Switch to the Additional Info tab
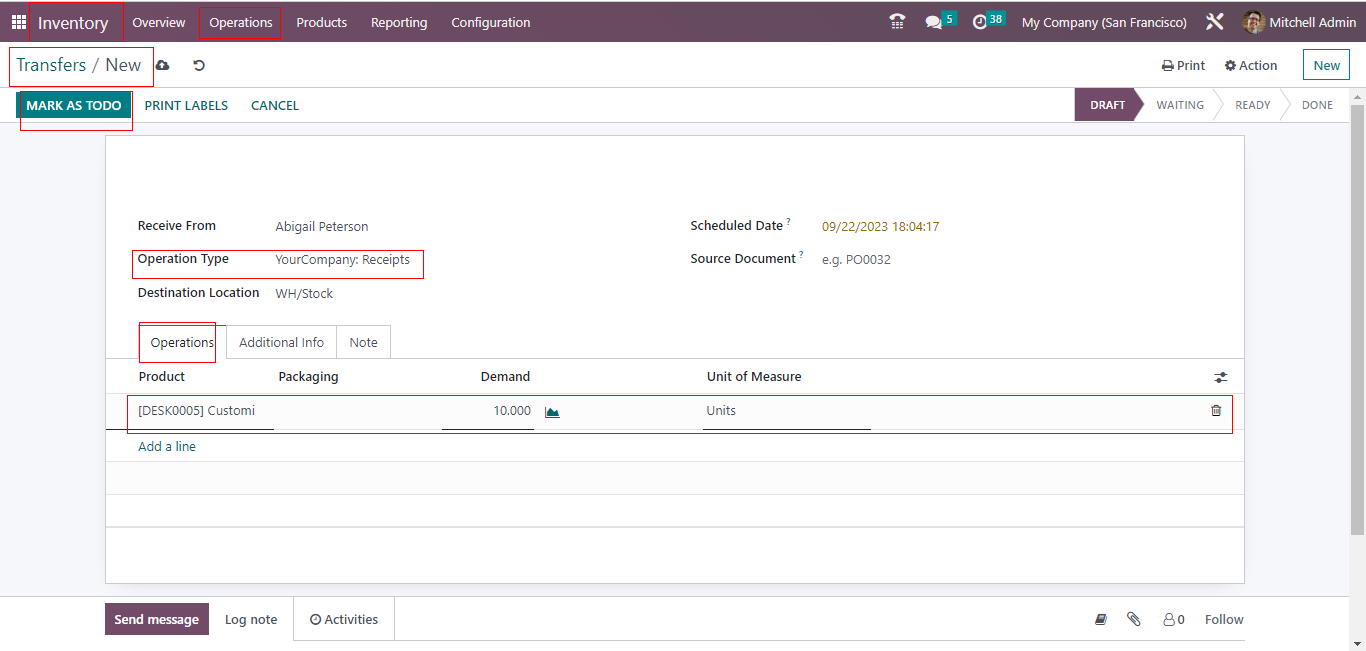 pos(281,342)
